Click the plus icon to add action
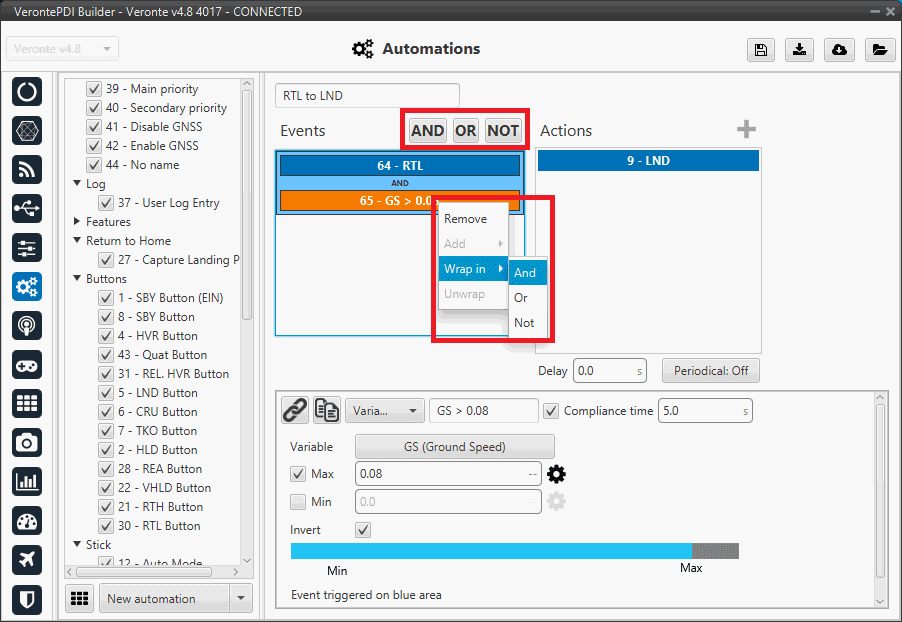Viewport: 902px width, 622px height. (x=746, y=130)
